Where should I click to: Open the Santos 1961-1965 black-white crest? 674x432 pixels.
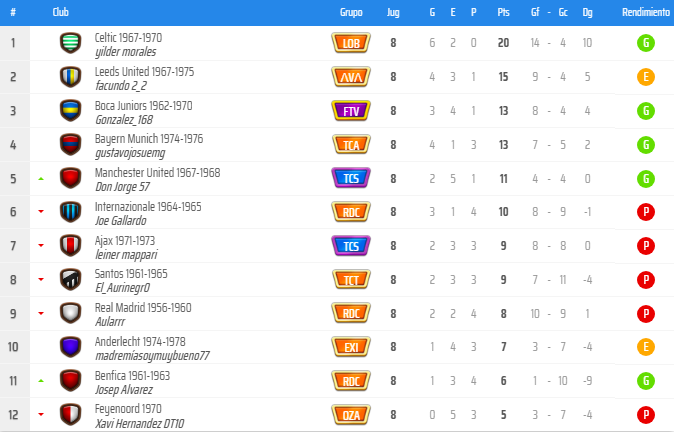tap(70, 280)
